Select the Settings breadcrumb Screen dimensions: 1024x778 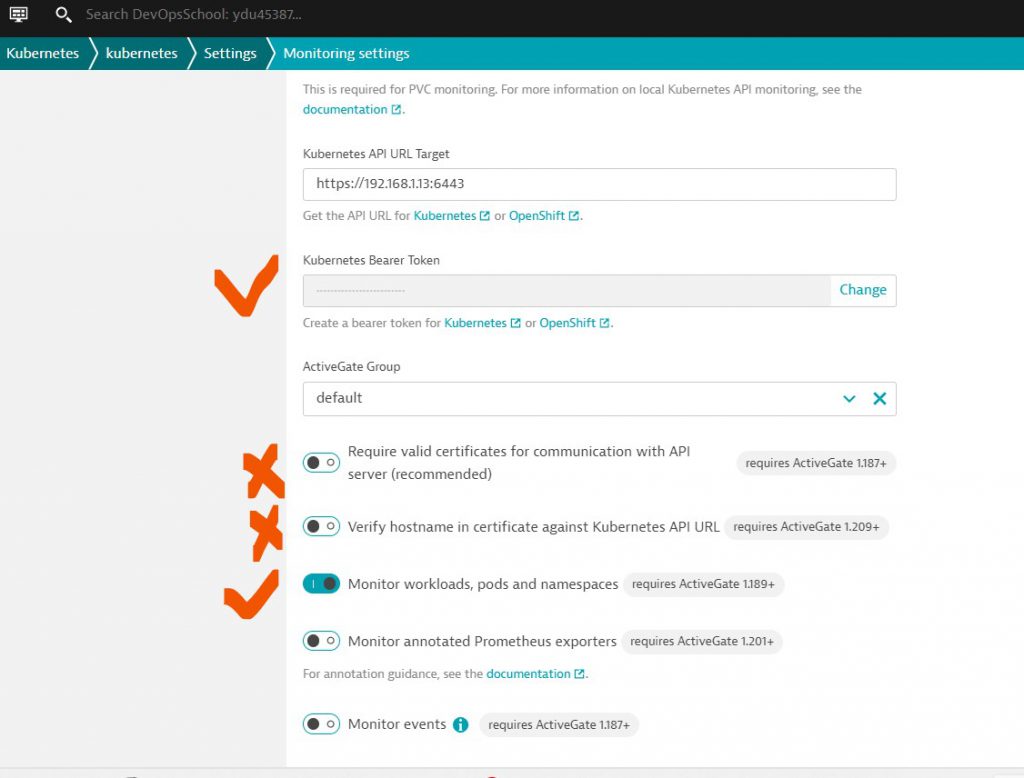(230, 53)
